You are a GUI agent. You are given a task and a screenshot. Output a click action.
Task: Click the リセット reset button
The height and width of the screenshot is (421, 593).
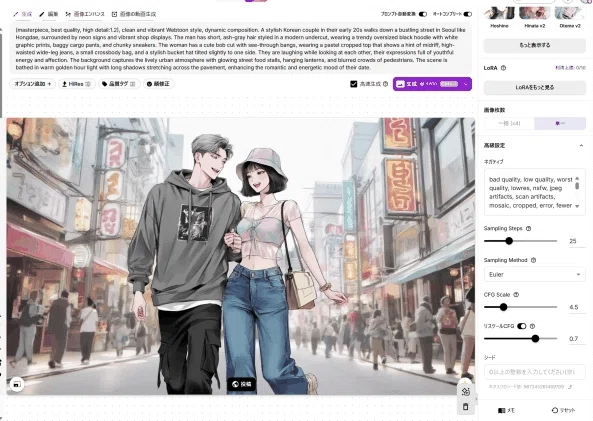click(x=563, y=410)
